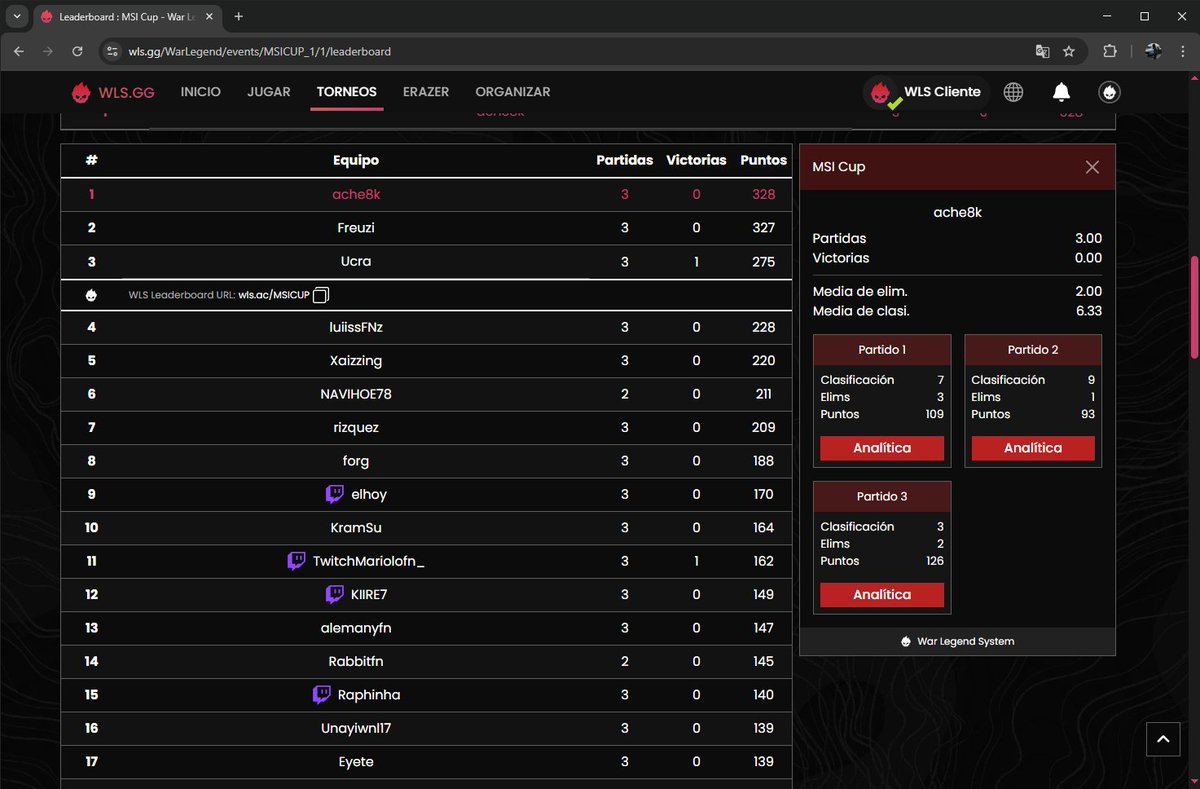
Task: Open Analítica for Partido 2
Action: click(1033, 448)
